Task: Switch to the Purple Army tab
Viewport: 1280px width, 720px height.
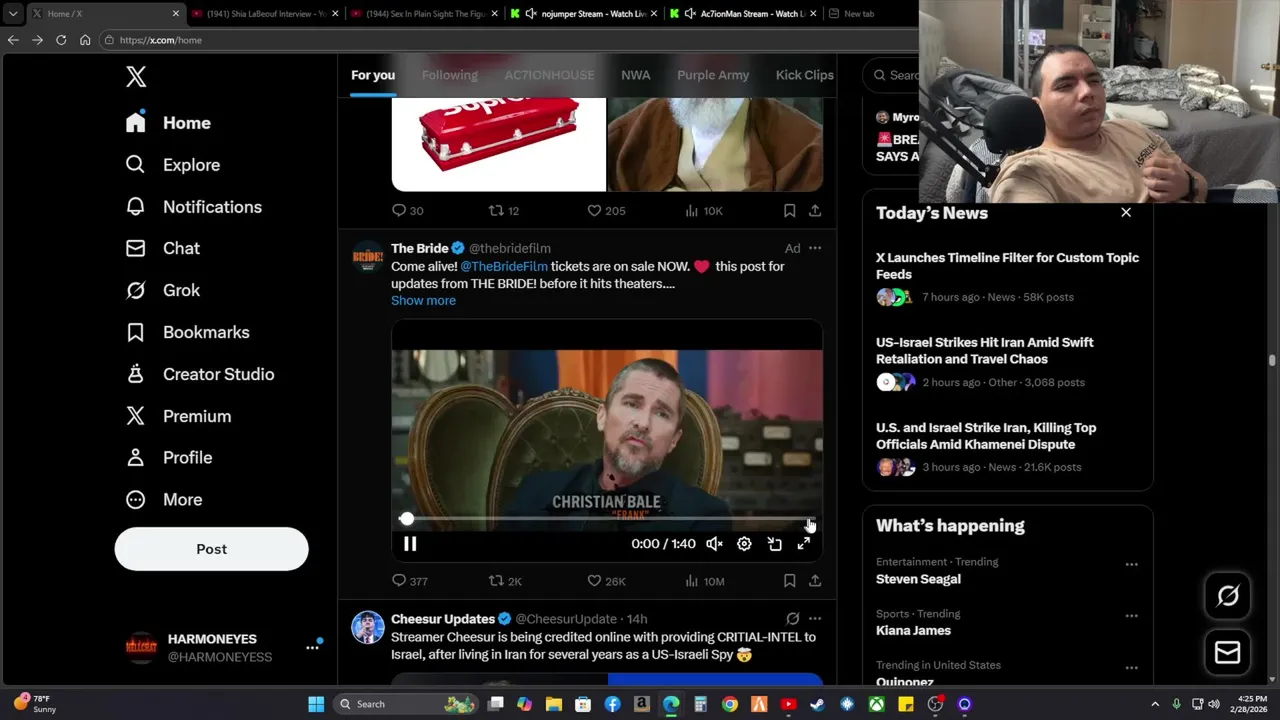Action: click(713, 75)
